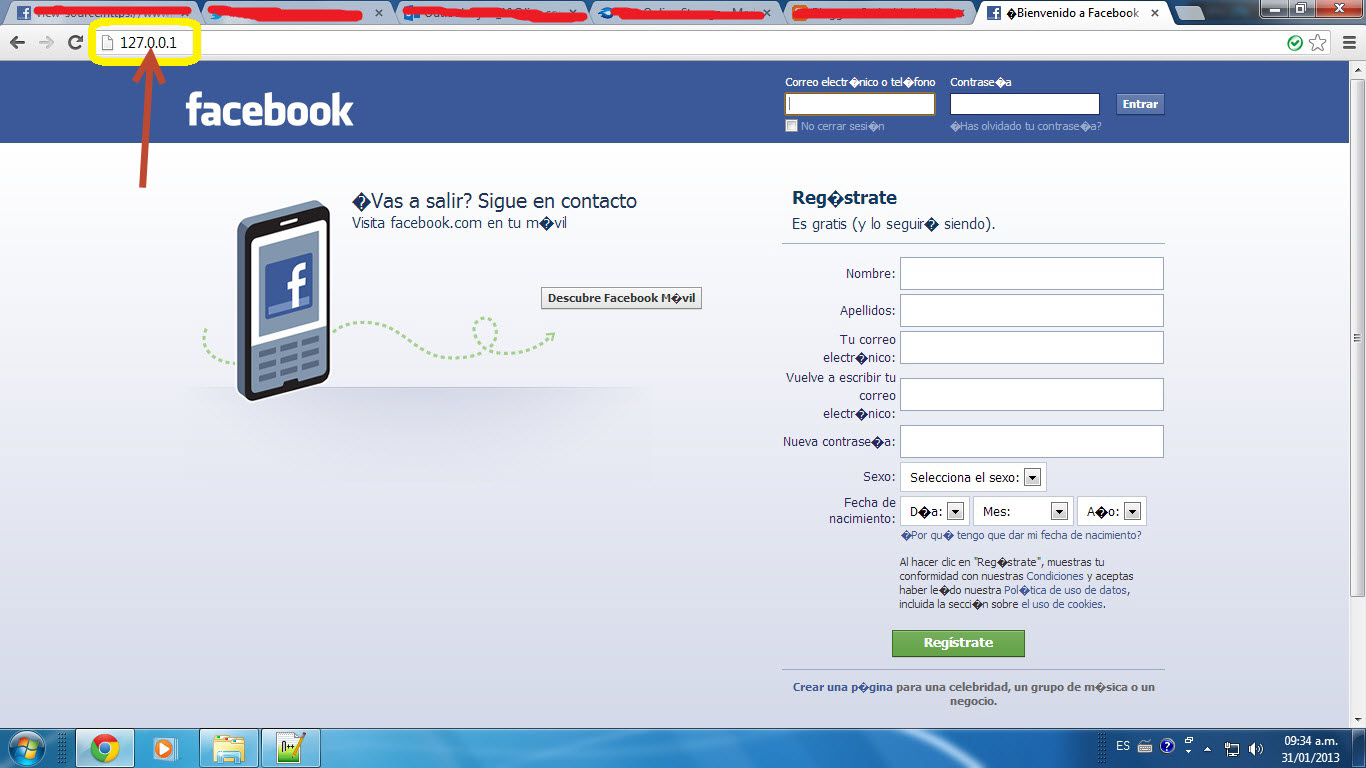Open the 'Política de uso de datos' link

click(x=1066, y=590)
